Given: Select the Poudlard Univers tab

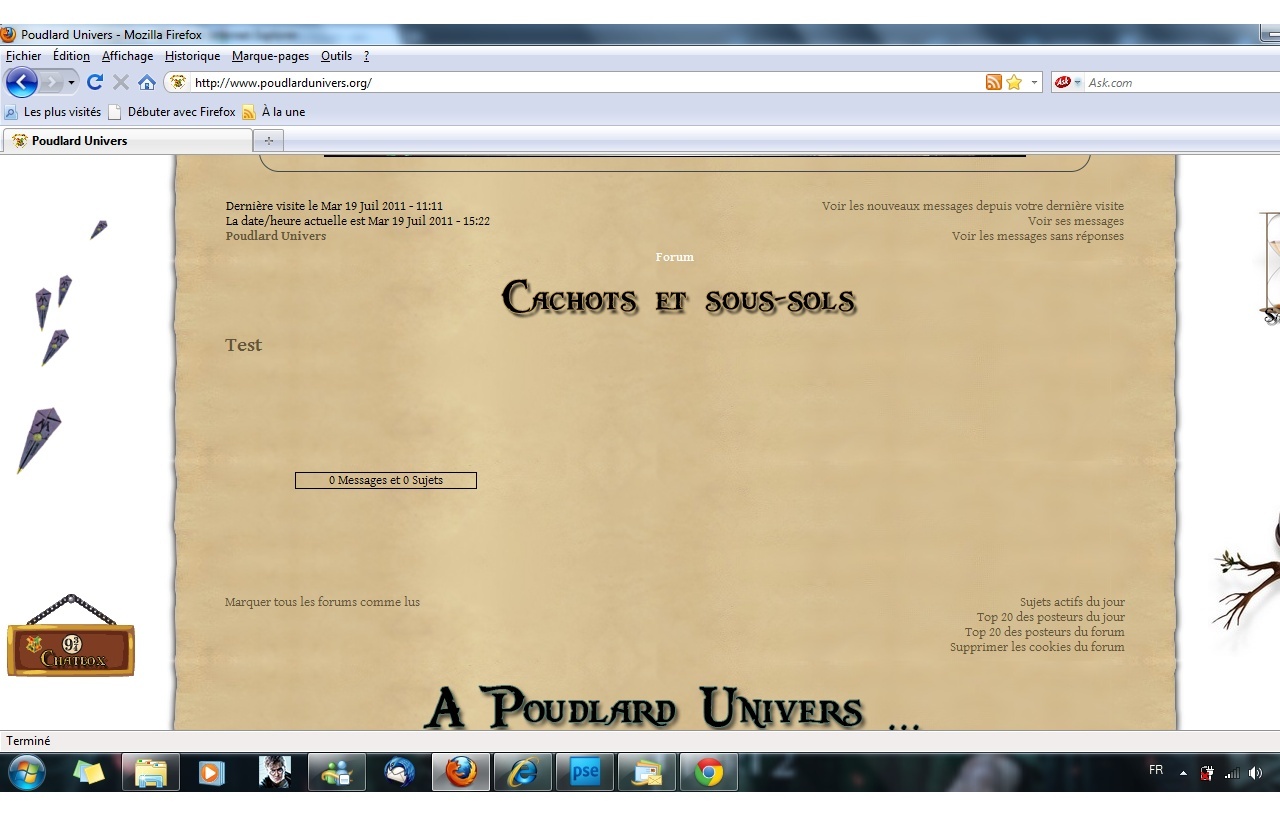Looking at the screenshot, I should pyautogui.click(x=128, y=141).
